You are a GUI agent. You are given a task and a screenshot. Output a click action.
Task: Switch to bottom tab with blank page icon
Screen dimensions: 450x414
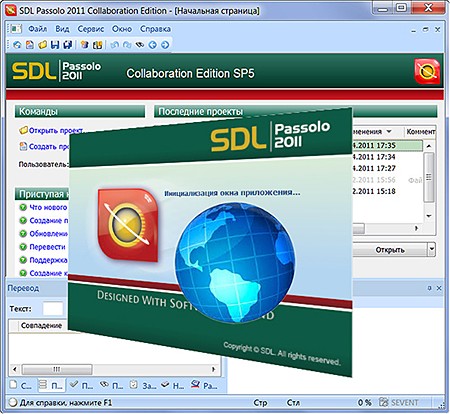pos(21,385)
